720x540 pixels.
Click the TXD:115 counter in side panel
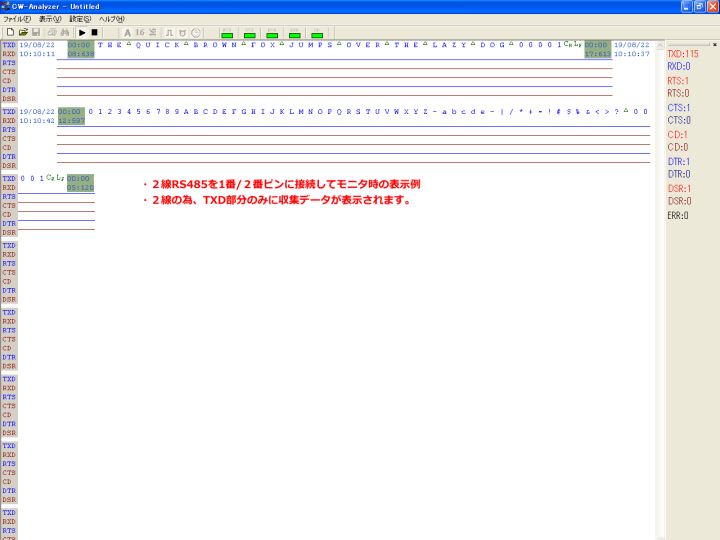pos(683,54)
